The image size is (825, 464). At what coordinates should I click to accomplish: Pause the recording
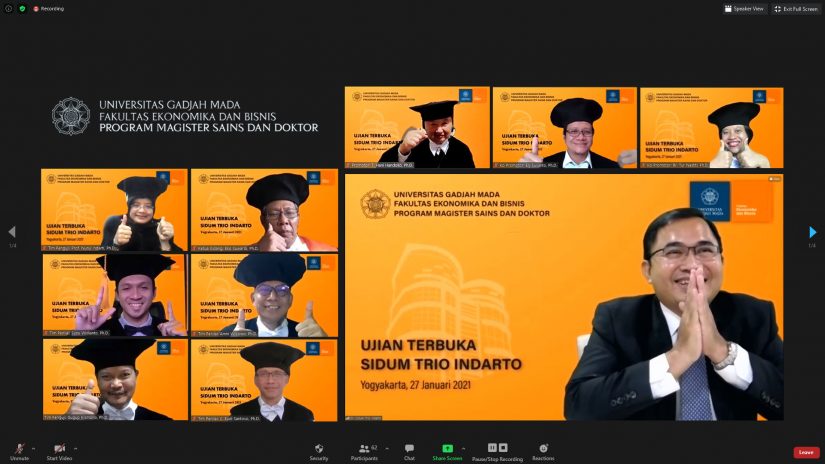[491, 447]
